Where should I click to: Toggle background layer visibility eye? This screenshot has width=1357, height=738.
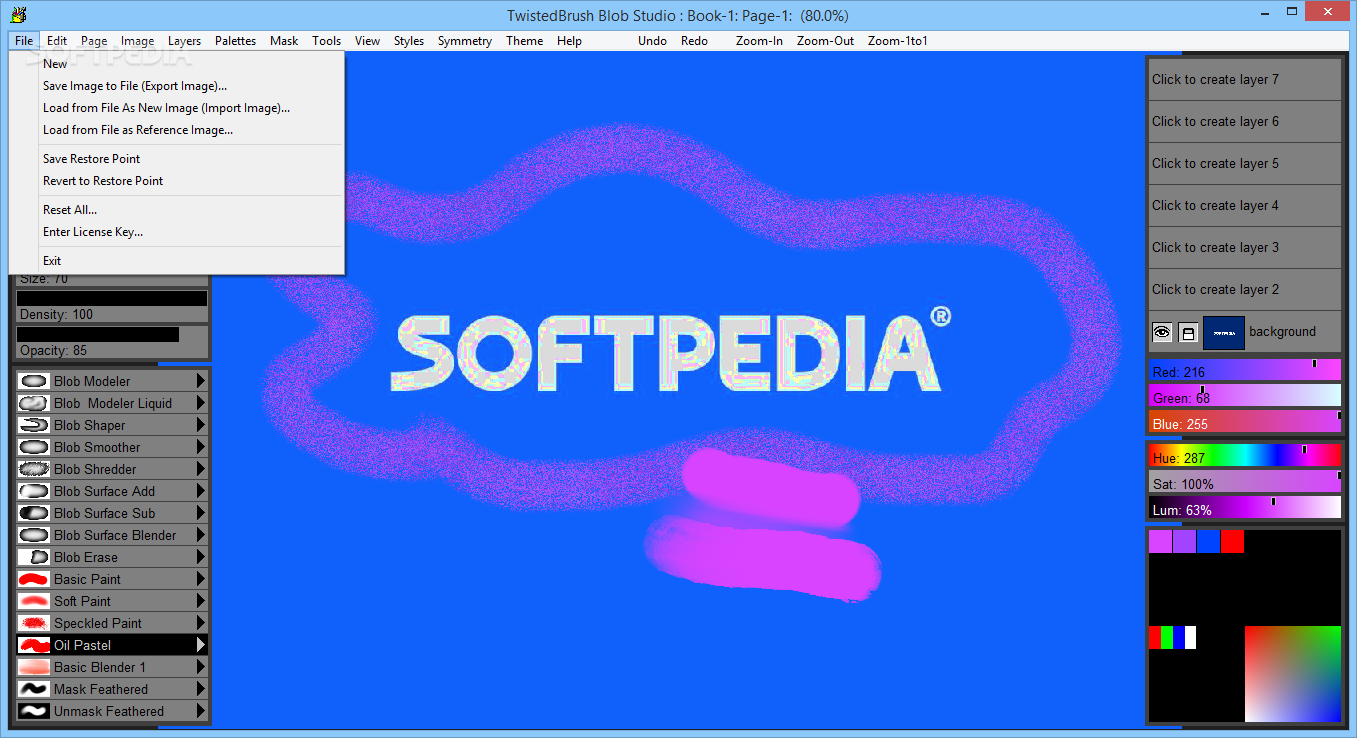pos(1162,332)
